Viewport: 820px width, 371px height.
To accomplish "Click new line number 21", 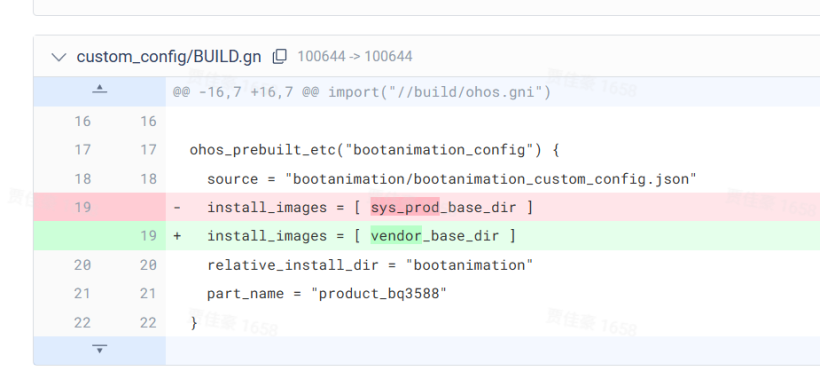I will pos(149,294).
